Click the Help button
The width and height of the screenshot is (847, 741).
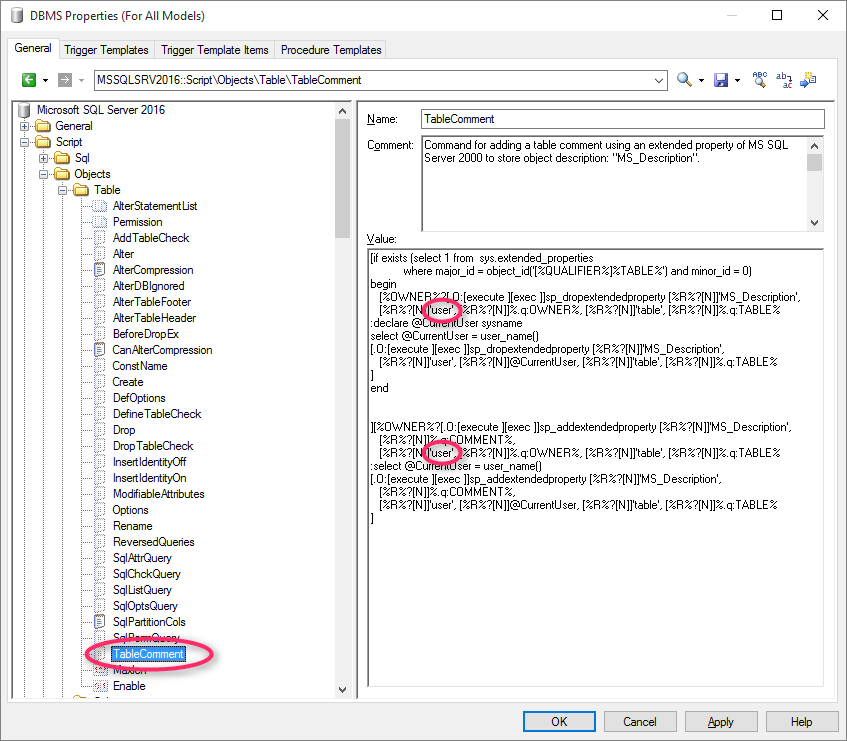[801, 722]
